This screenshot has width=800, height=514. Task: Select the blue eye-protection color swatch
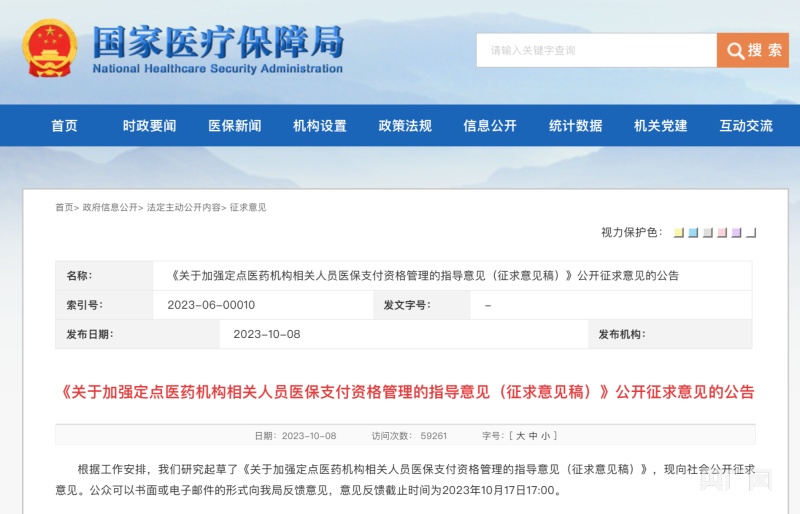(x=693, y=233)
